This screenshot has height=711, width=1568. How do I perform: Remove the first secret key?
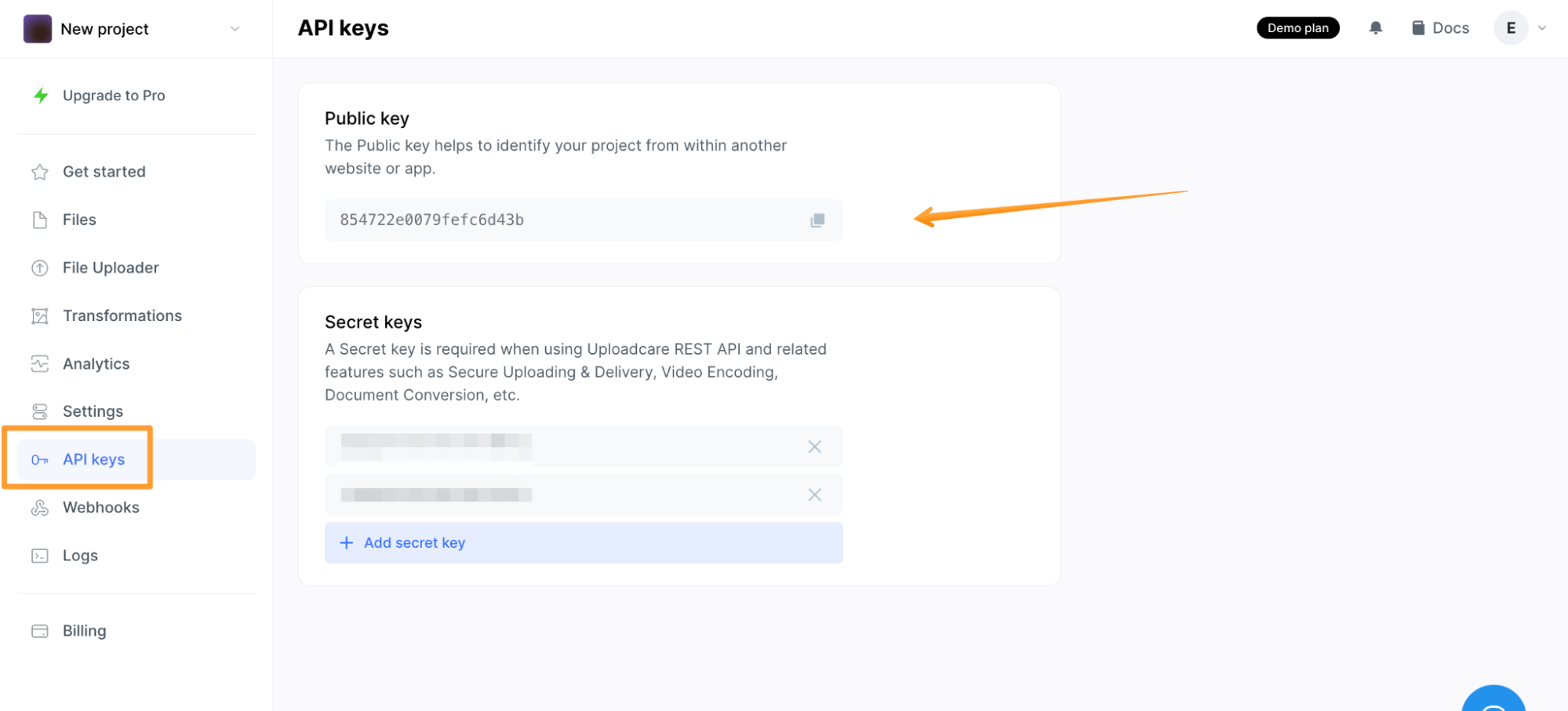pyautogui.click(x=814, y=447)
